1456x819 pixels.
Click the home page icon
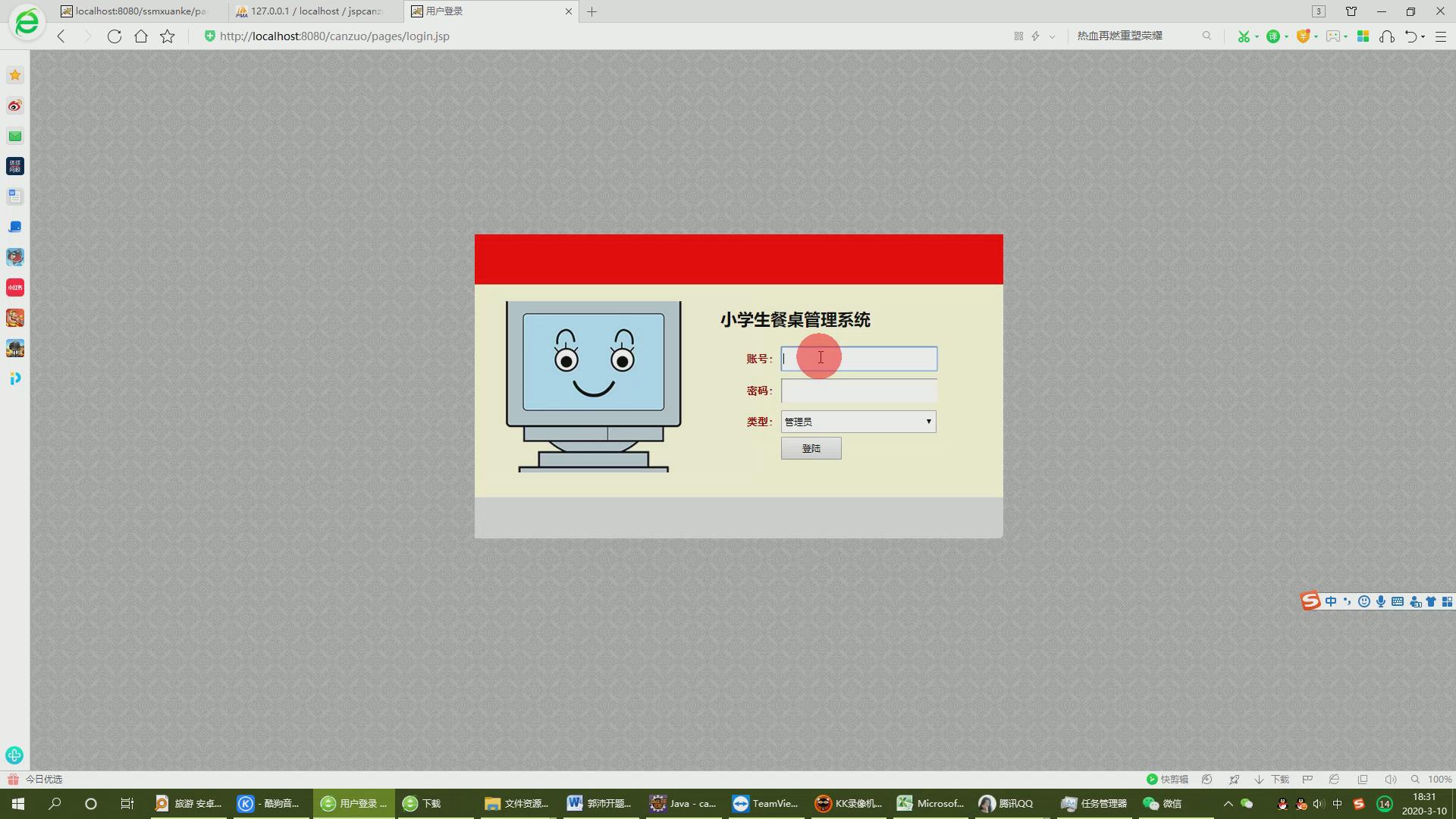pos(141,36)
